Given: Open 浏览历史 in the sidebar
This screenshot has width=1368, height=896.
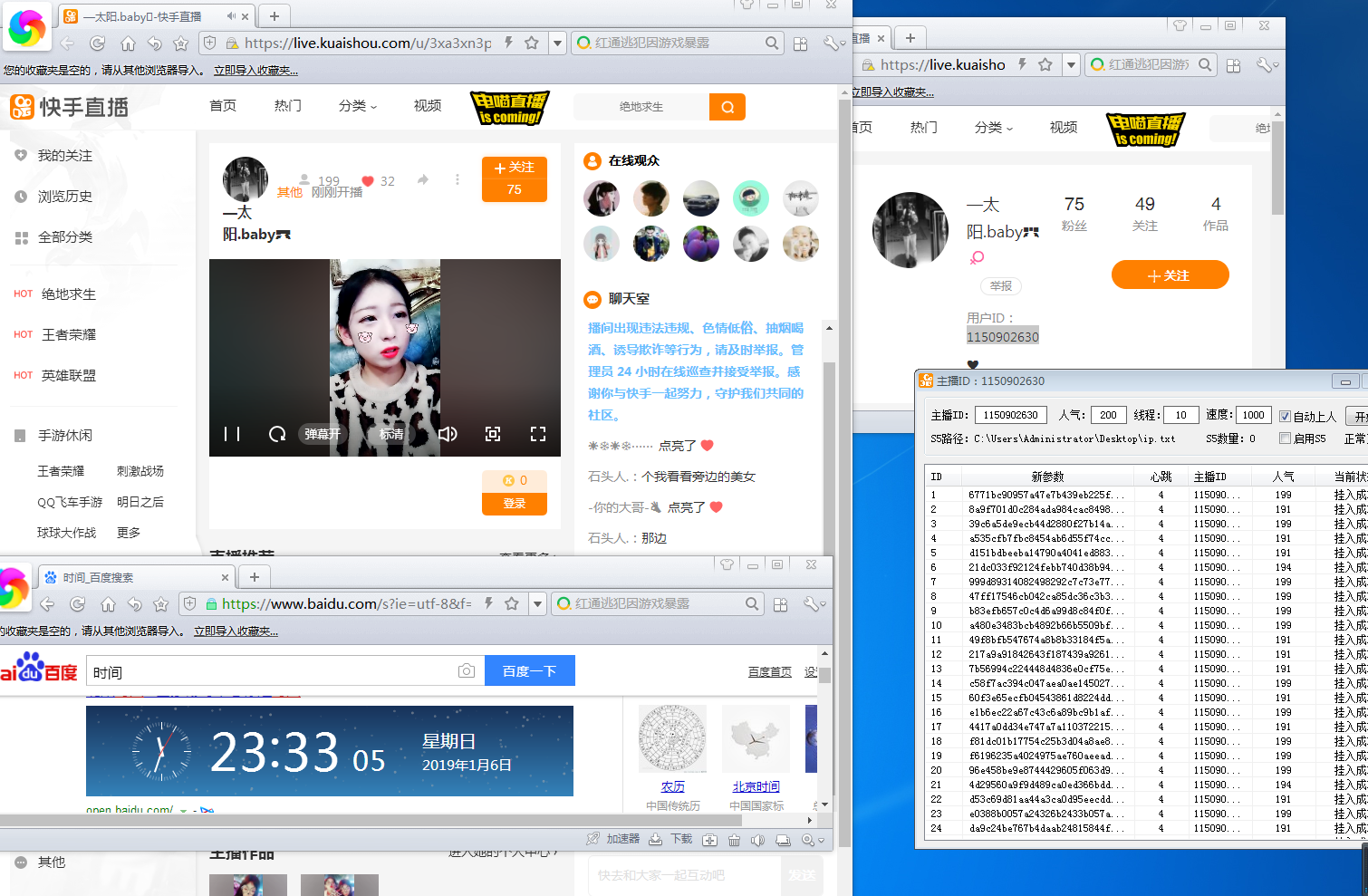Looking at the screenshot, I should 65,197.
